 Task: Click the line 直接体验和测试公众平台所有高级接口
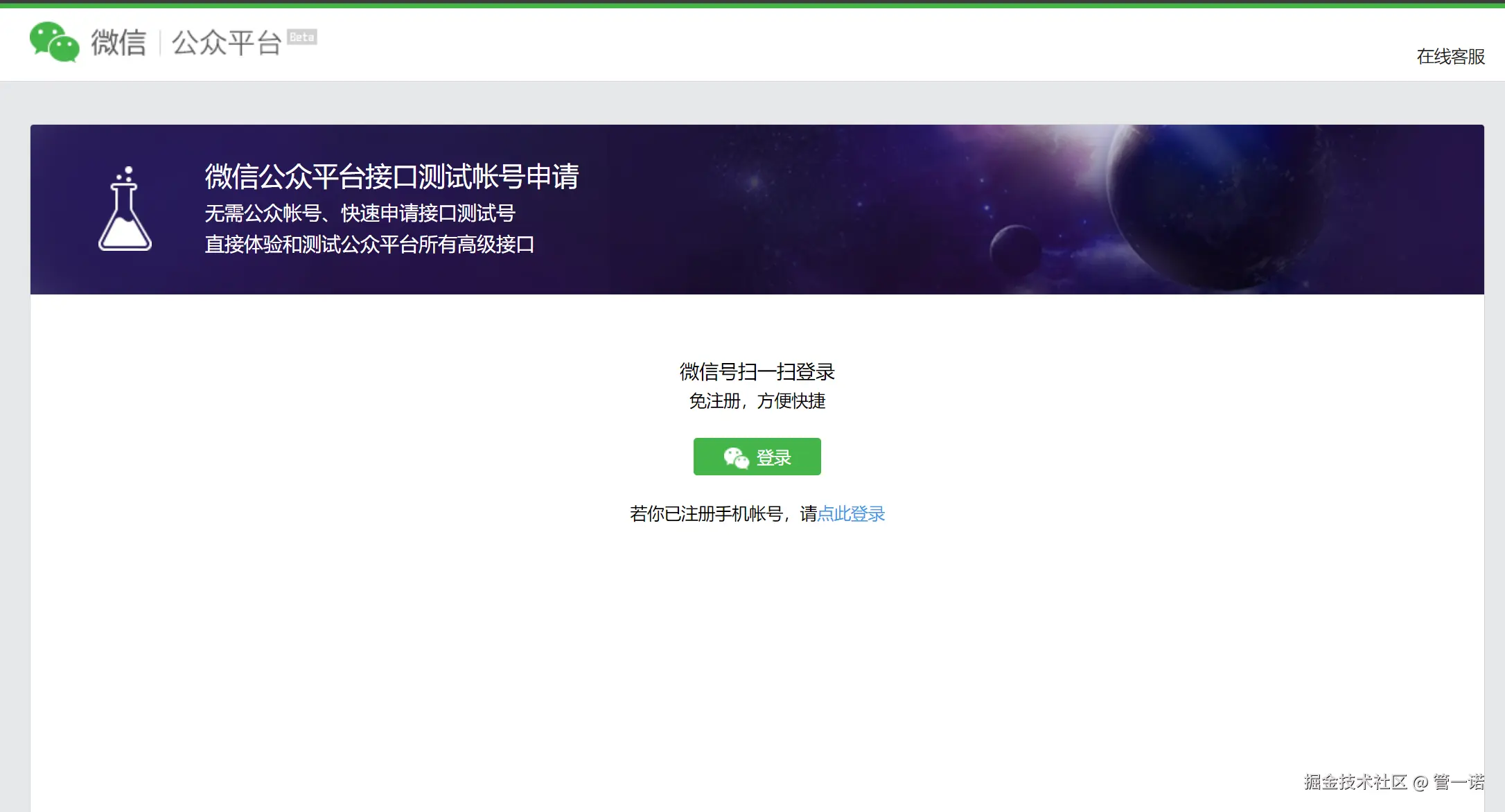(369, 244)
